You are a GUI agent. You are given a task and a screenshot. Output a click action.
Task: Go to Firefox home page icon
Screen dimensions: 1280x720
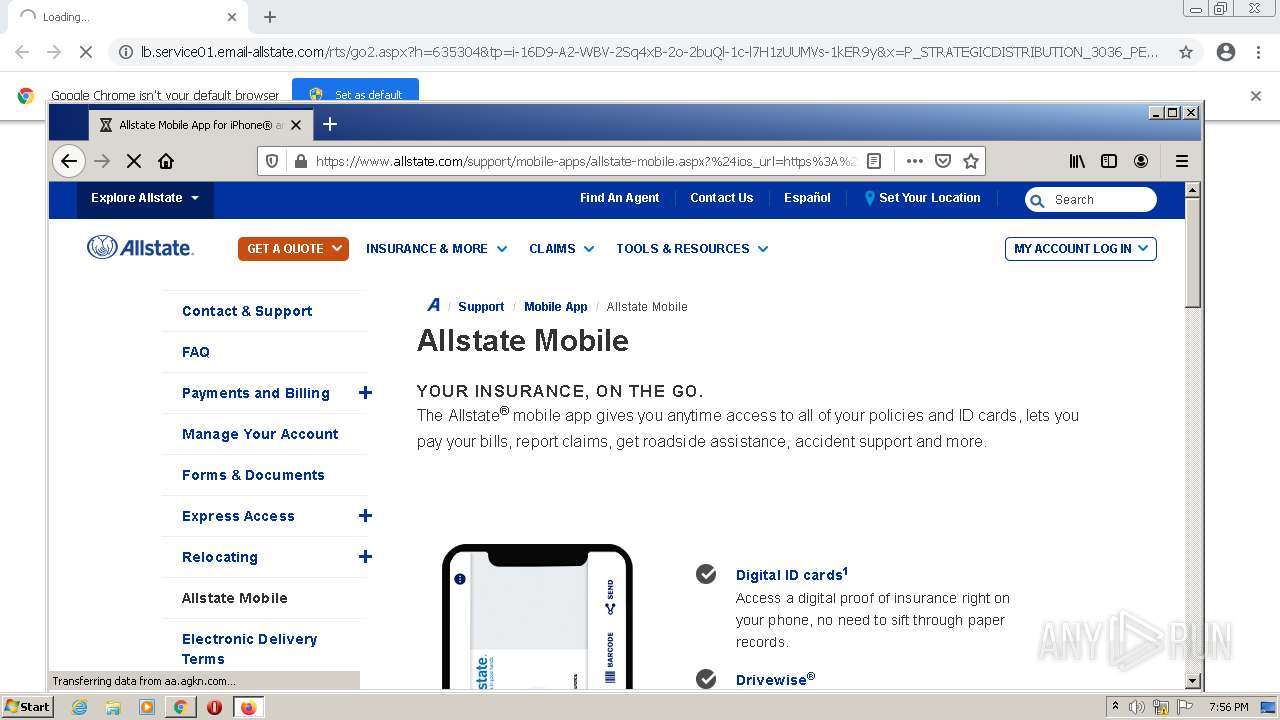[166, 161]
